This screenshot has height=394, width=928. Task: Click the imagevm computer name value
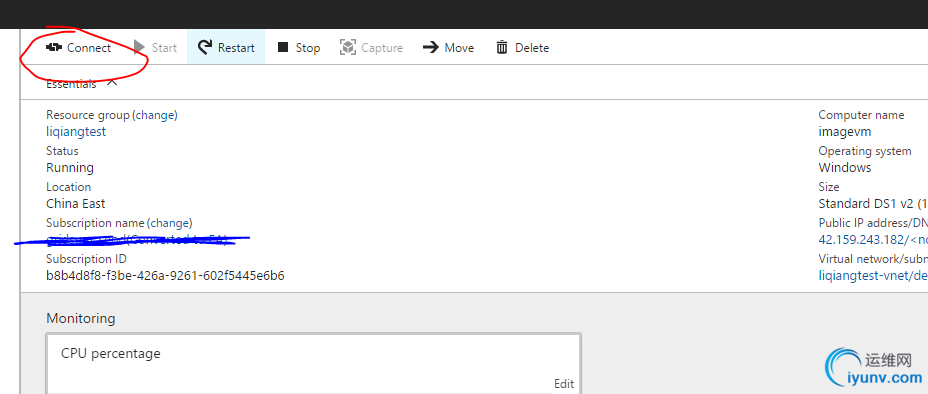[845, 131]
